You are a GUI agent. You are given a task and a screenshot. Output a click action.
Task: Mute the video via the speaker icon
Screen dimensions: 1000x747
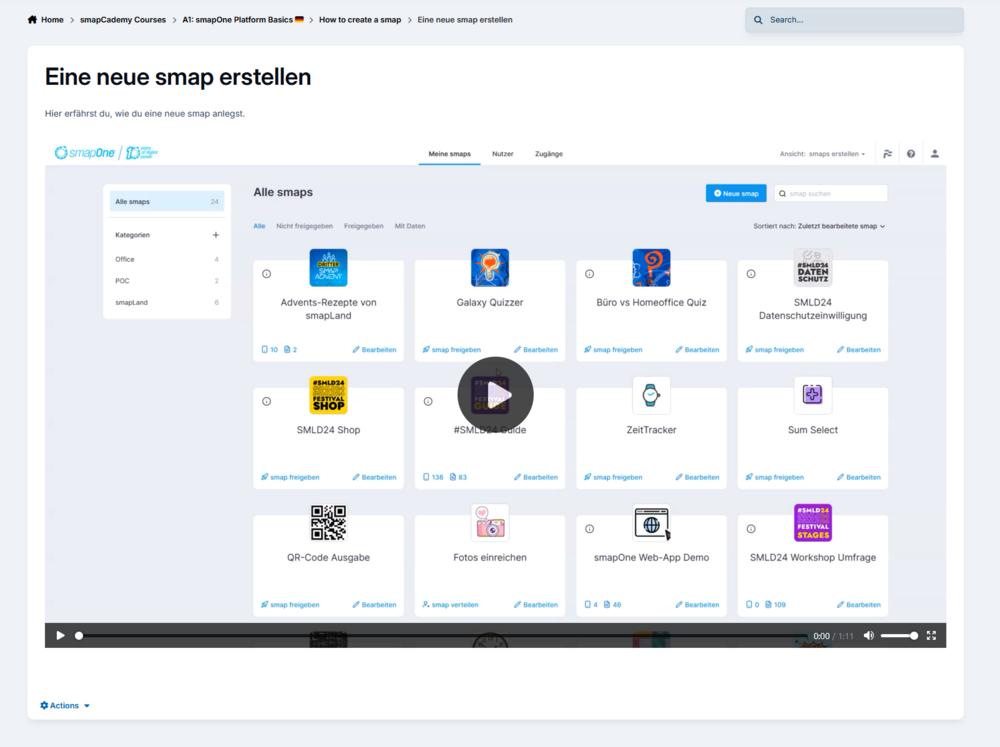click(x=869, y=635)
